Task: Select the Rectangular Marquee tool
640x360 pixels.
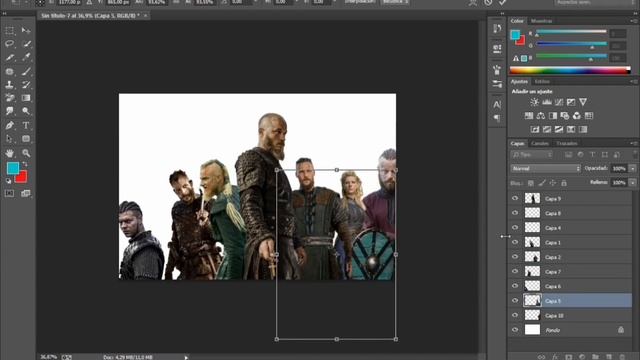Action: tap(9, 30)
